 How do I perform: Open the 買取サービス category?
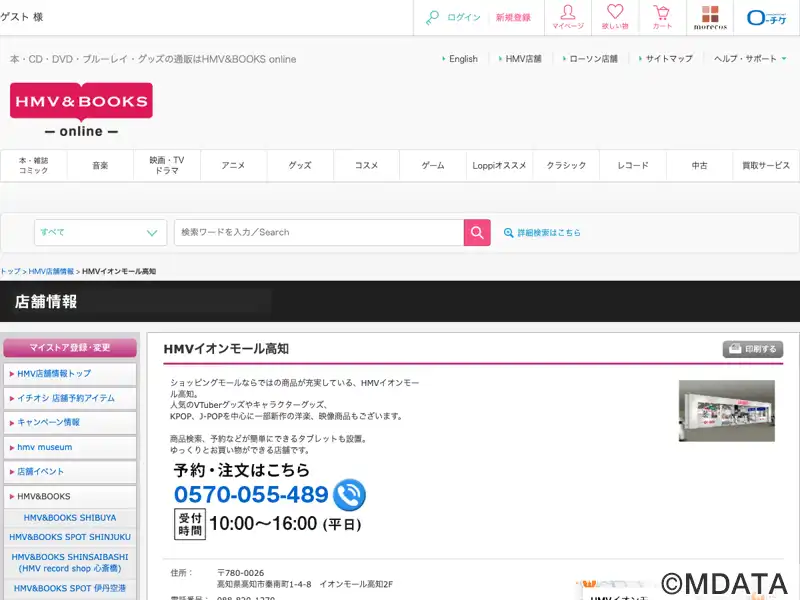point(766,165)
